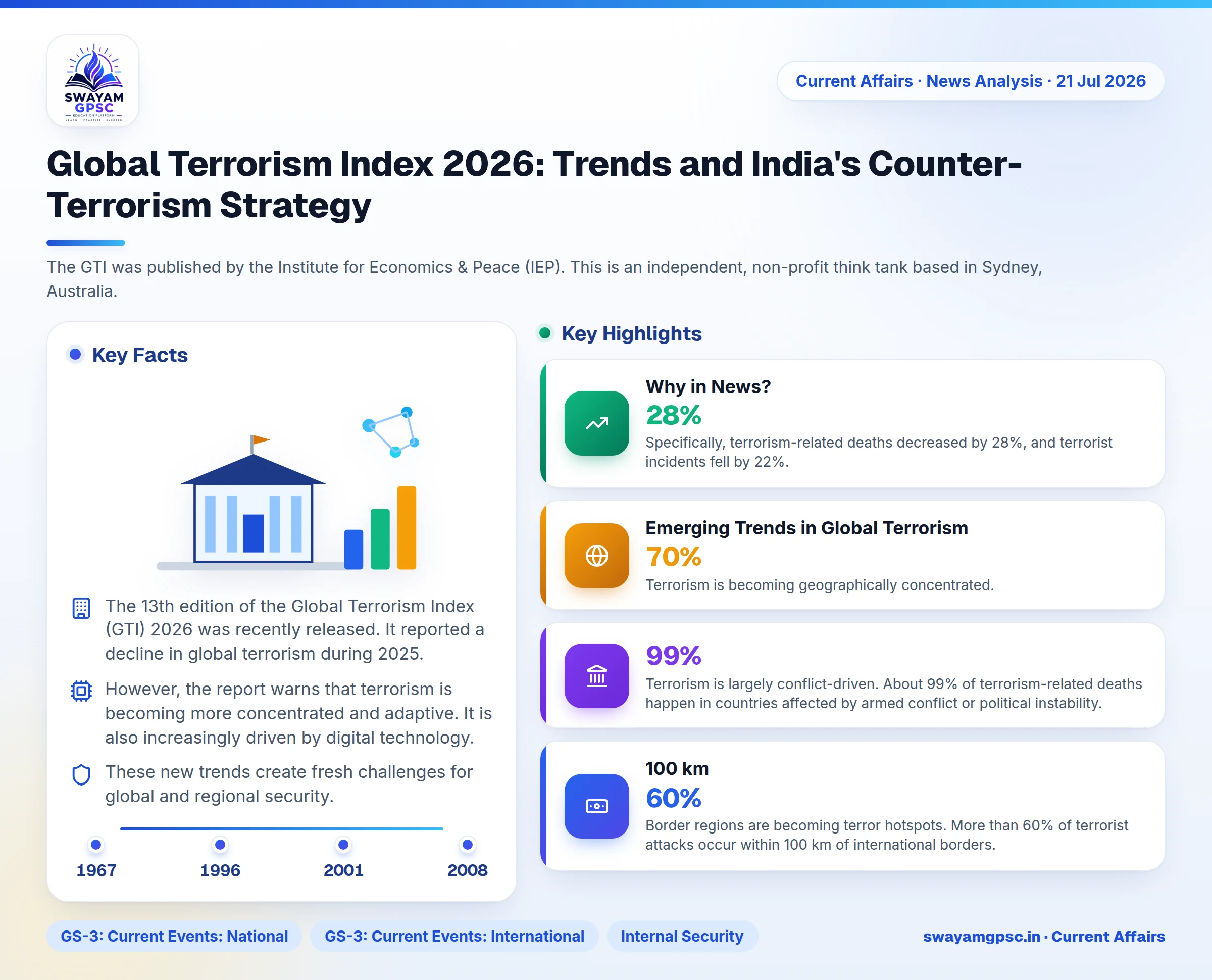Viewport: 1212px width, 980px height.
Task: Click the blue banknote icon
Action: click(596, 806)
